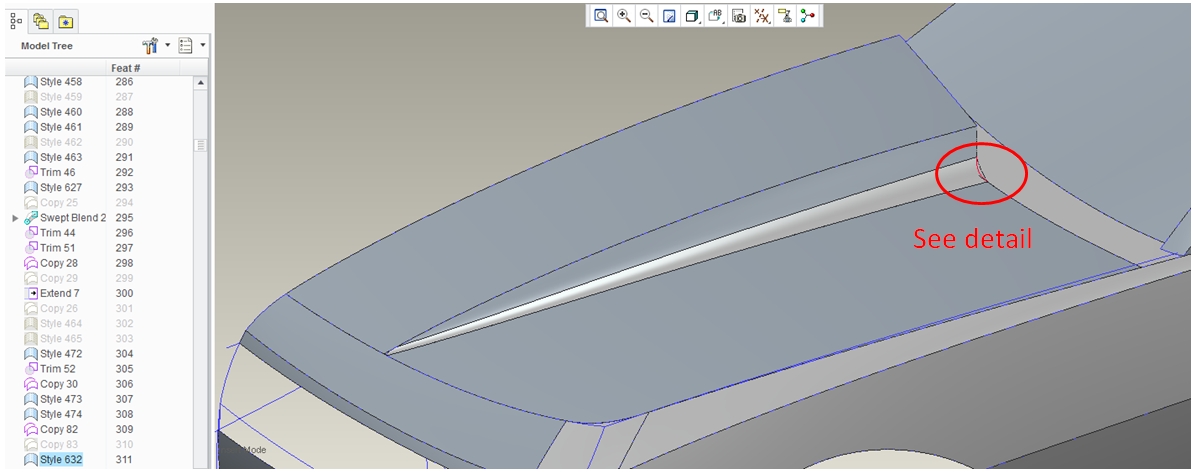Click the Copy 82 feature icon
The image size is (1193, 472).
30,429
